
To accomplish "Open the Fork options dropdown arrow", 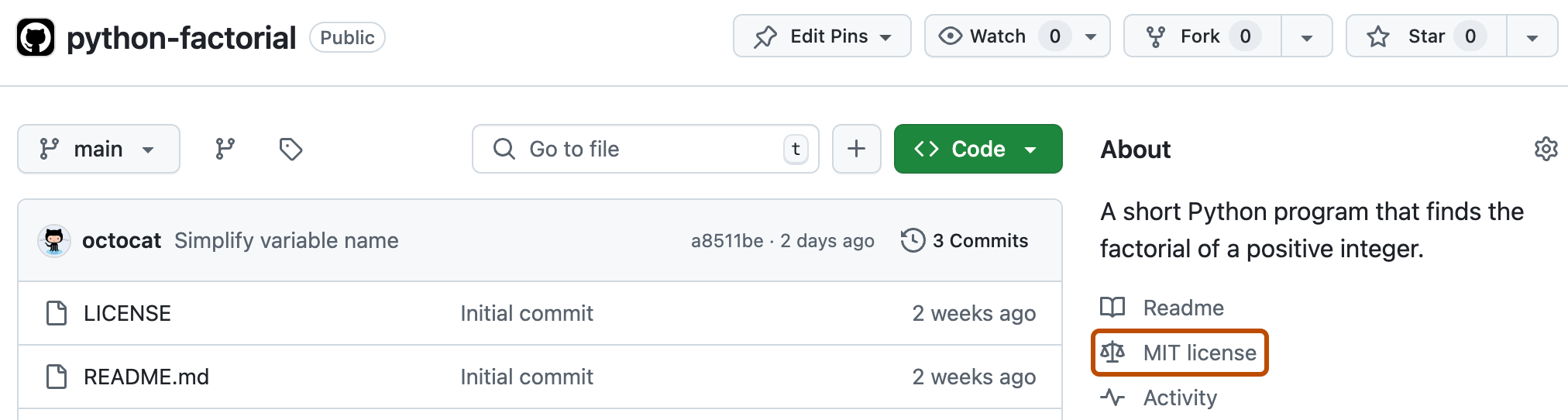I will coord(1306,37).
